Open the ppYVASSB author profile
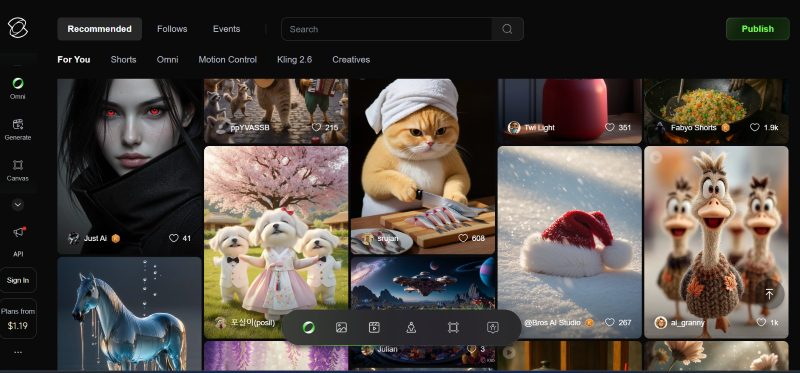Viewport: 800px width, 373px height. (243, 128)
